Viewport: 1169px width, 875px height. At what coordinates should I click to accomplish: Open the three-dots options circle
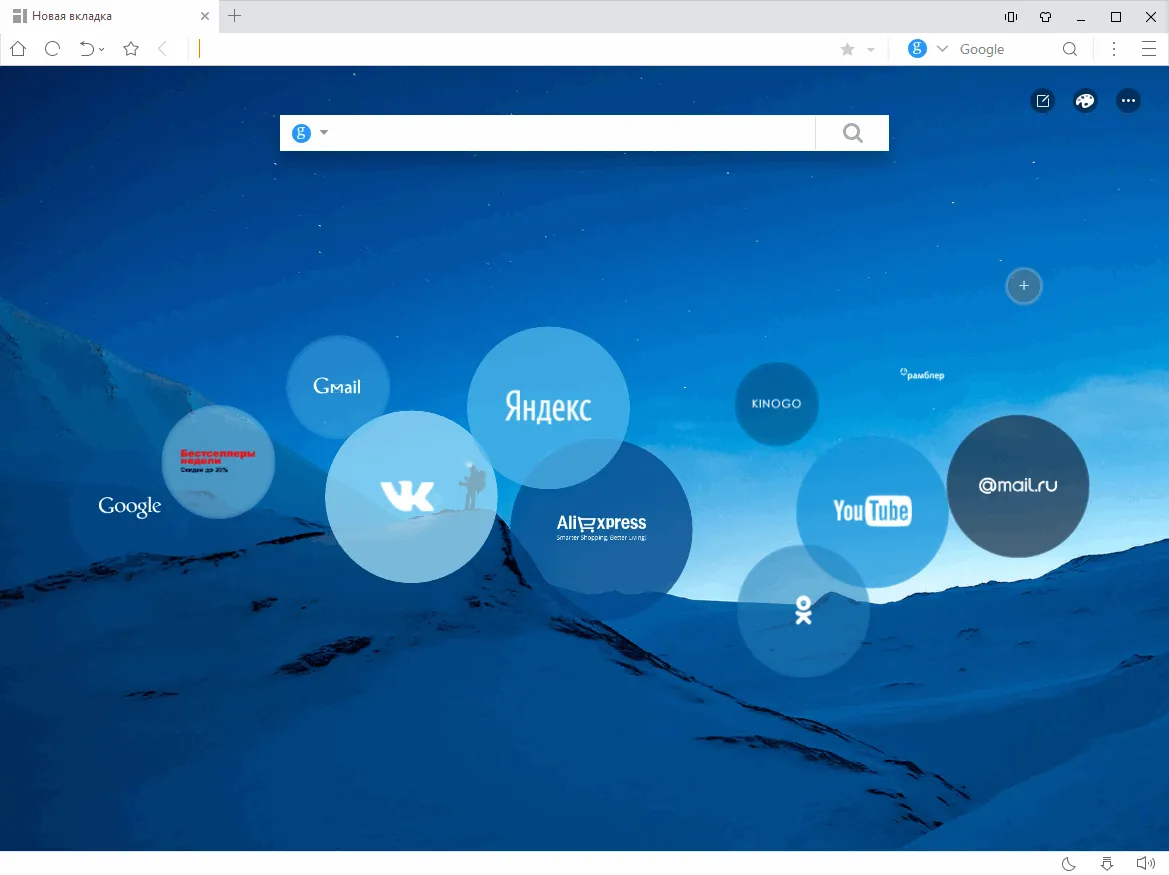click(x=1128, y=101)
